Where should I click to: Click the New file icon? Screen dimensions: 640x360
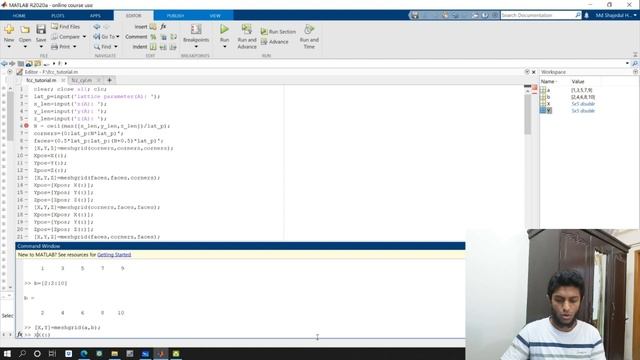click(9, 29)
